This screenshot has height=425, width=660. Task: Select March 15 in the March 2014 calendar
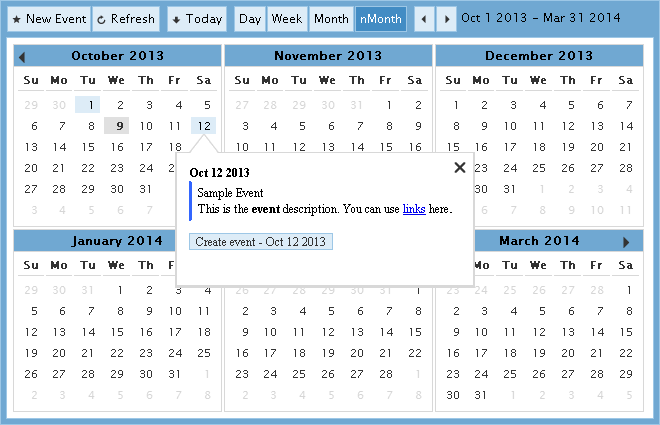(x=627, y=332)
